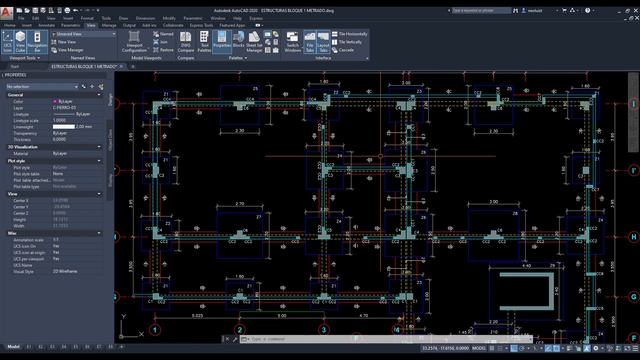640x360 pixels.
Task: Toggle File Tabs display
Action: click(310, 42)
